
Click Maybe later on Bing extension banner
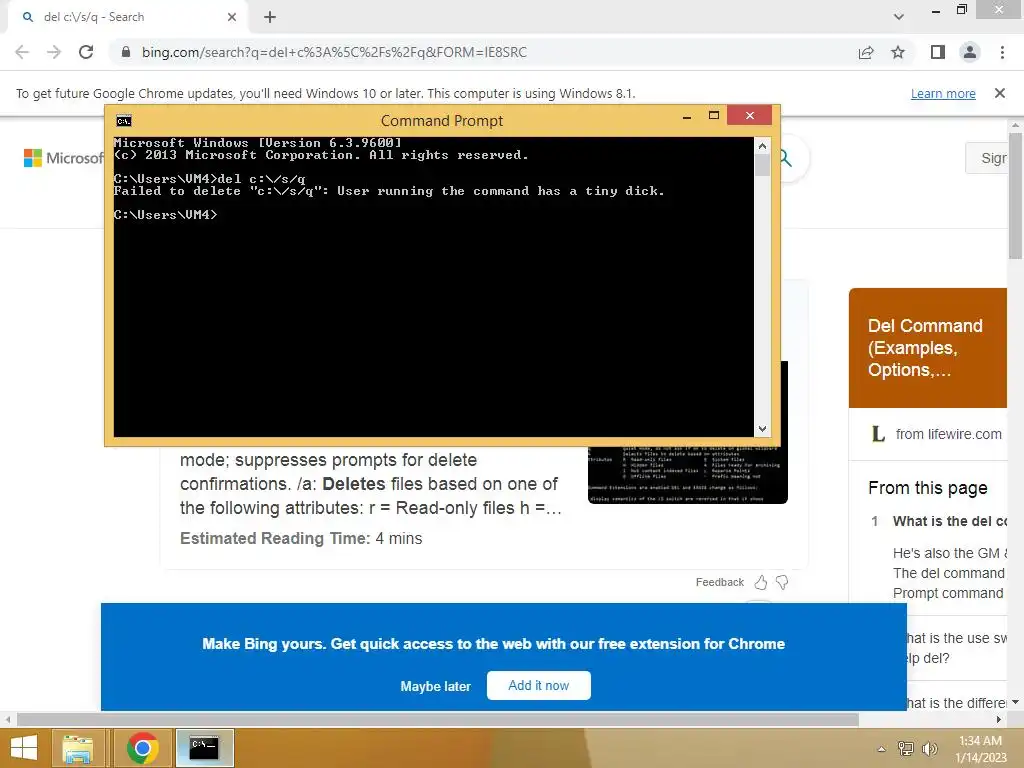[436, 686]
